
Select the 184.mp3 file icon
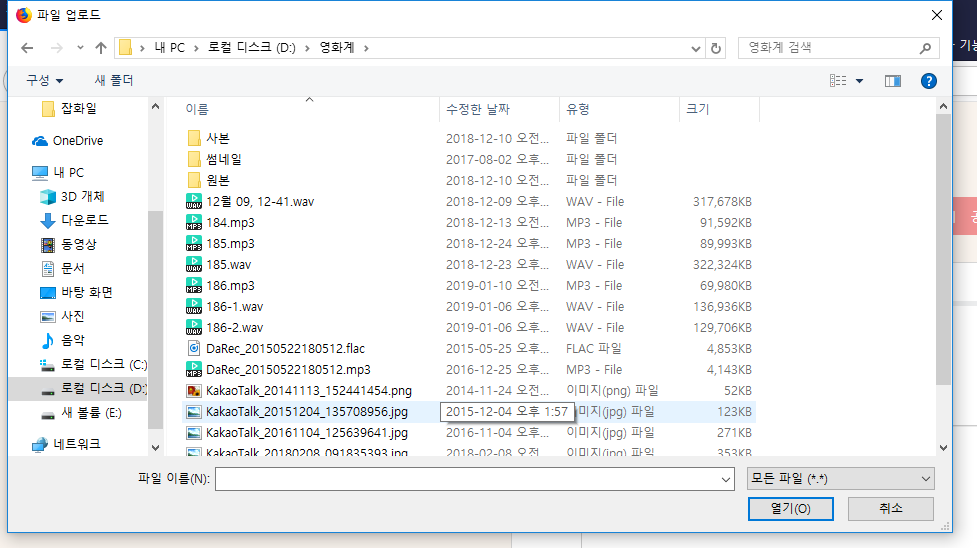click(x=194, y=223)
